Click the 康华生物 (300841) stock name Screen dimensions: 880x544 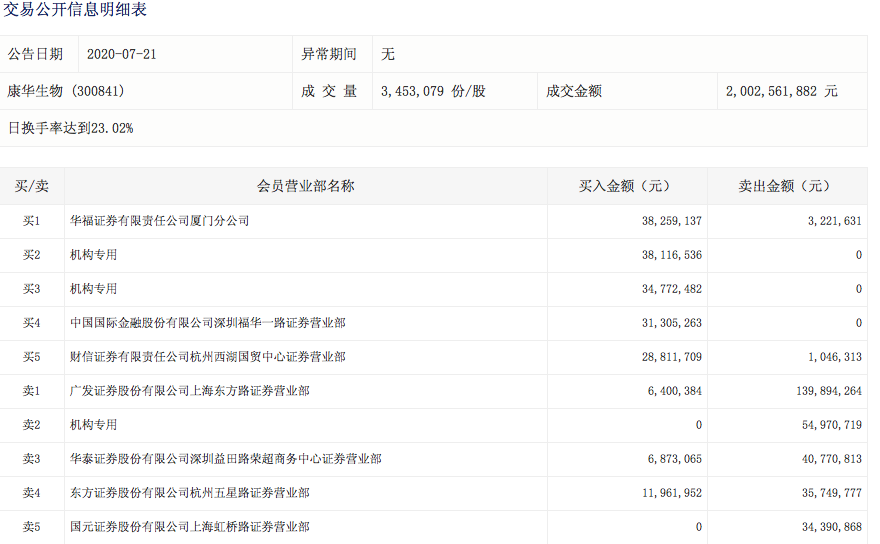(66, 91)
